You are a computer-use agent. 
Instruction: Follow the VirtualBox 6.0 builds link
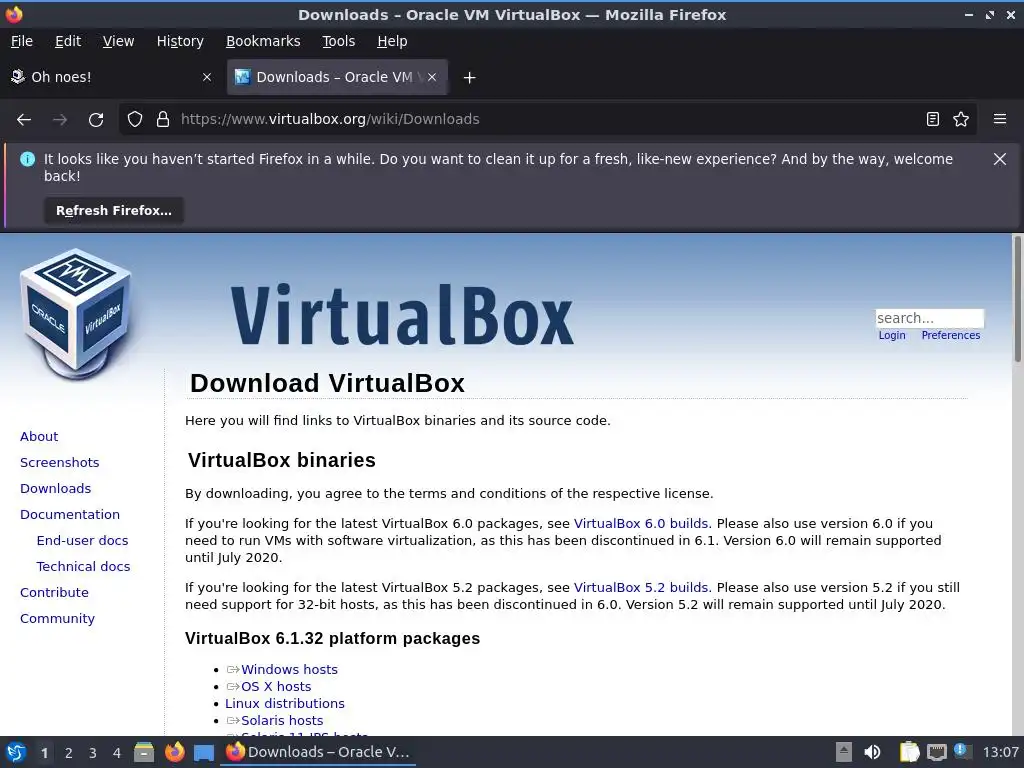(x=643, y=524)
